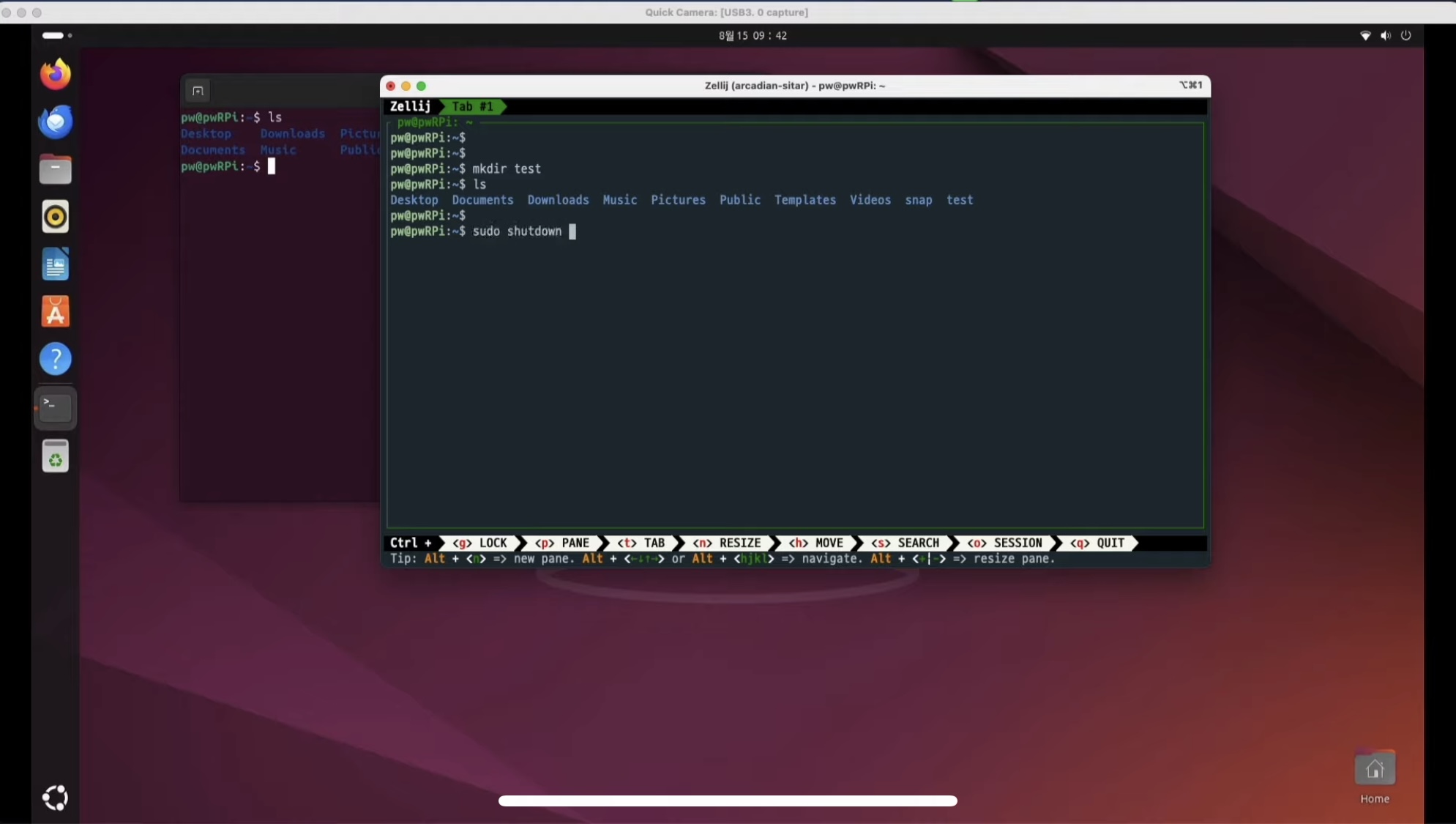Image resolution: width=1456 pixels, height=824 pixels.
Task: Open the Ubuntu Software app icon
Action: tap(55, 312)
